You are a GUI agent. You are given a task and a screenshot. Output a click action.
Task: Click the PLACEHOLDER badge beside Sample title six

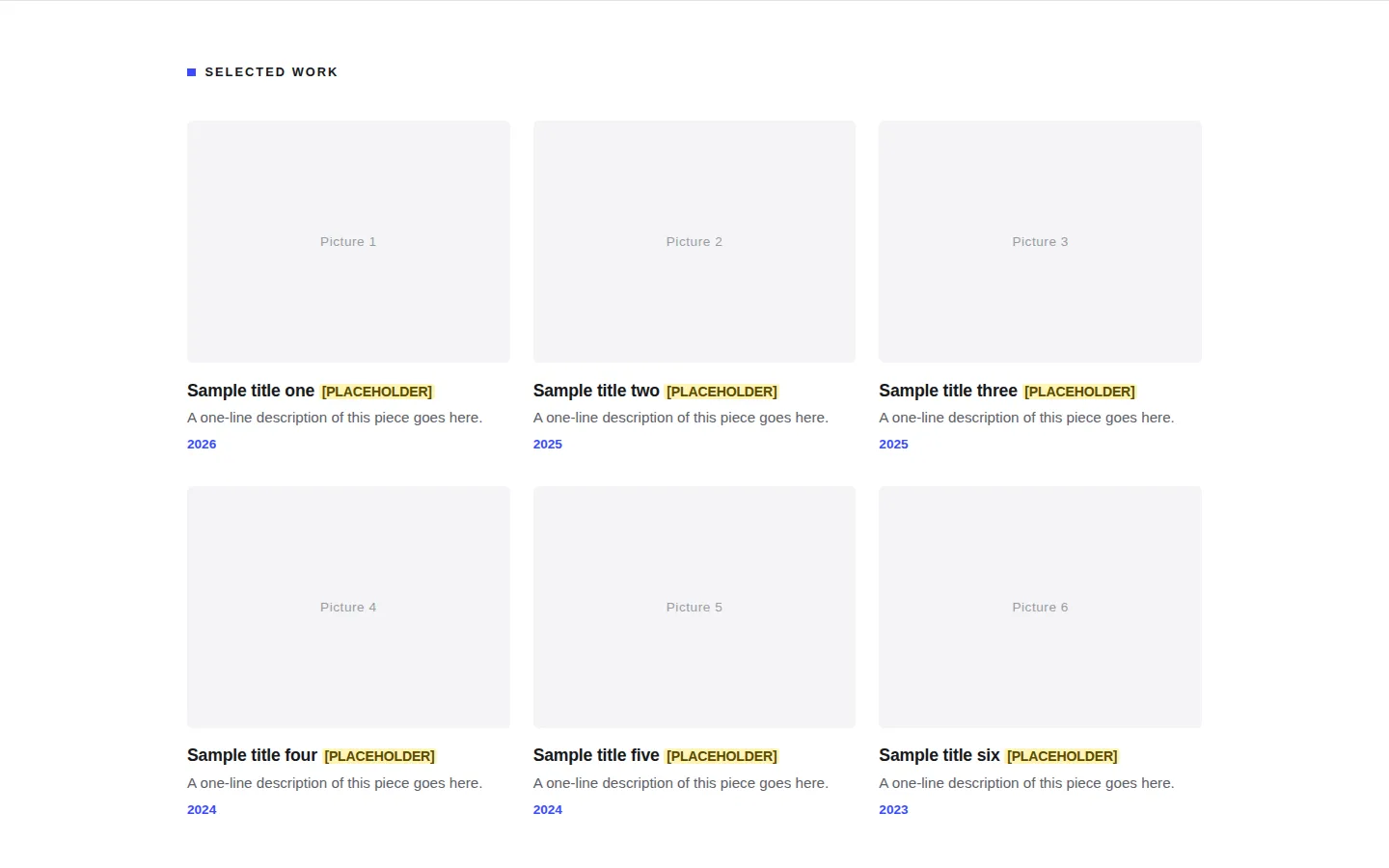[x=1062, y=756]
